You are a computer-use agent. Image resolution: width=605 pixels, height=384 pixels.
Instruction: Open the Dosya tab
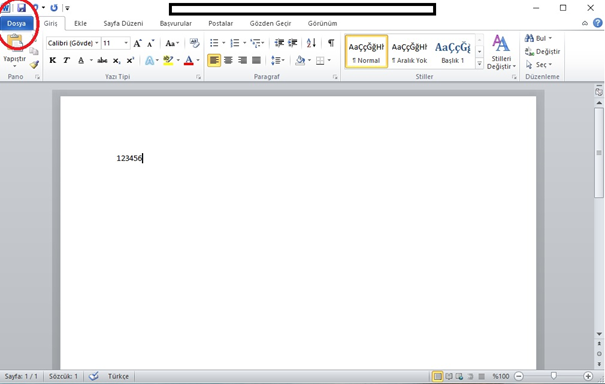point(16,24)
